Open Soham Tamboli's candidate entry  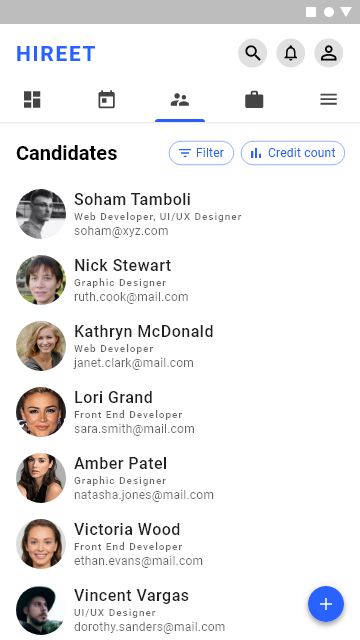(x=180, y=214)
